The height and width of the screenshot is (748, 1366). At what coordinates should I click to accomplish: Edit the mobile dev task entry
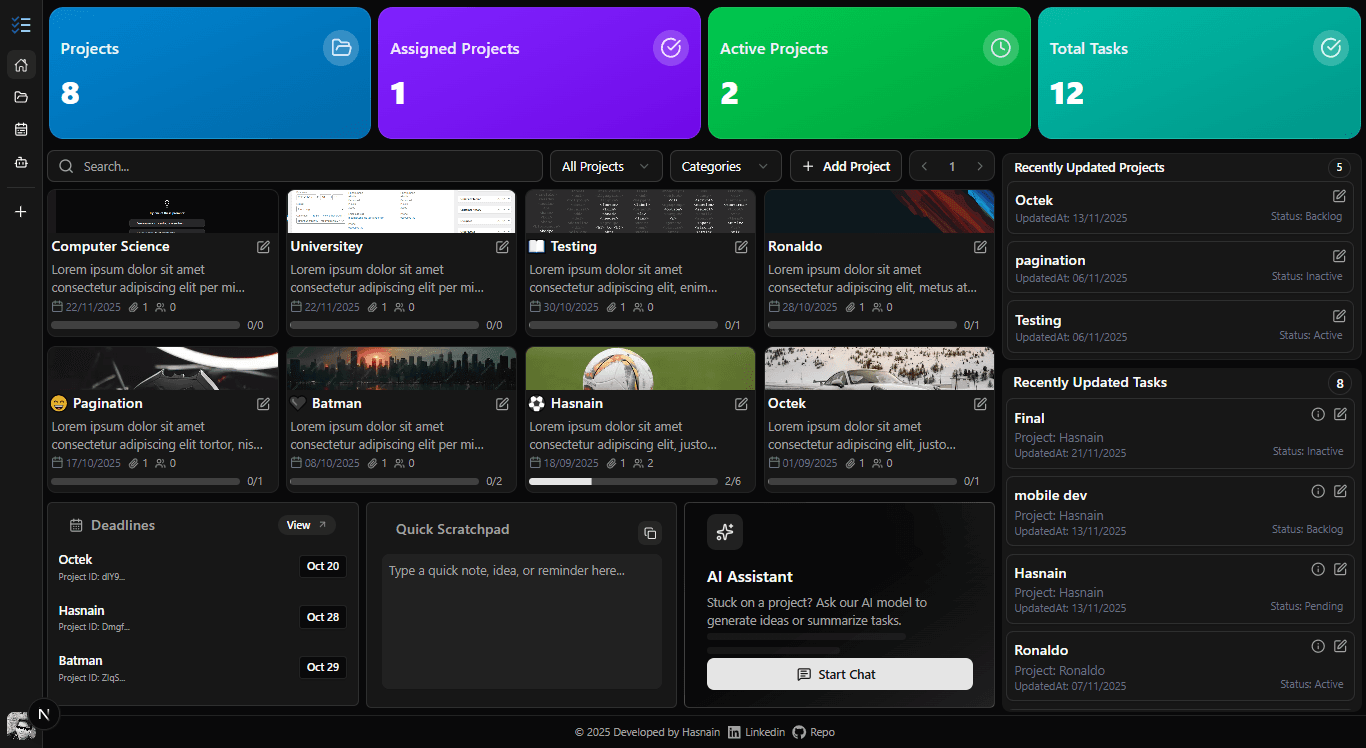pos(1340,491)
